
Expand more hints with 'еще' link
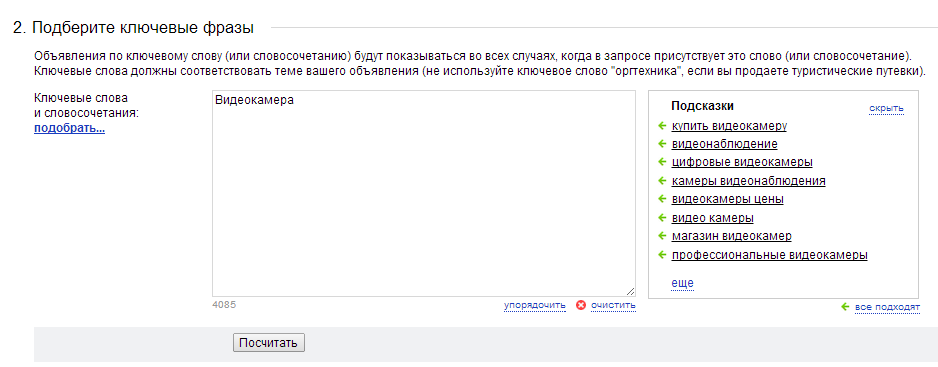tap(683, 283)
